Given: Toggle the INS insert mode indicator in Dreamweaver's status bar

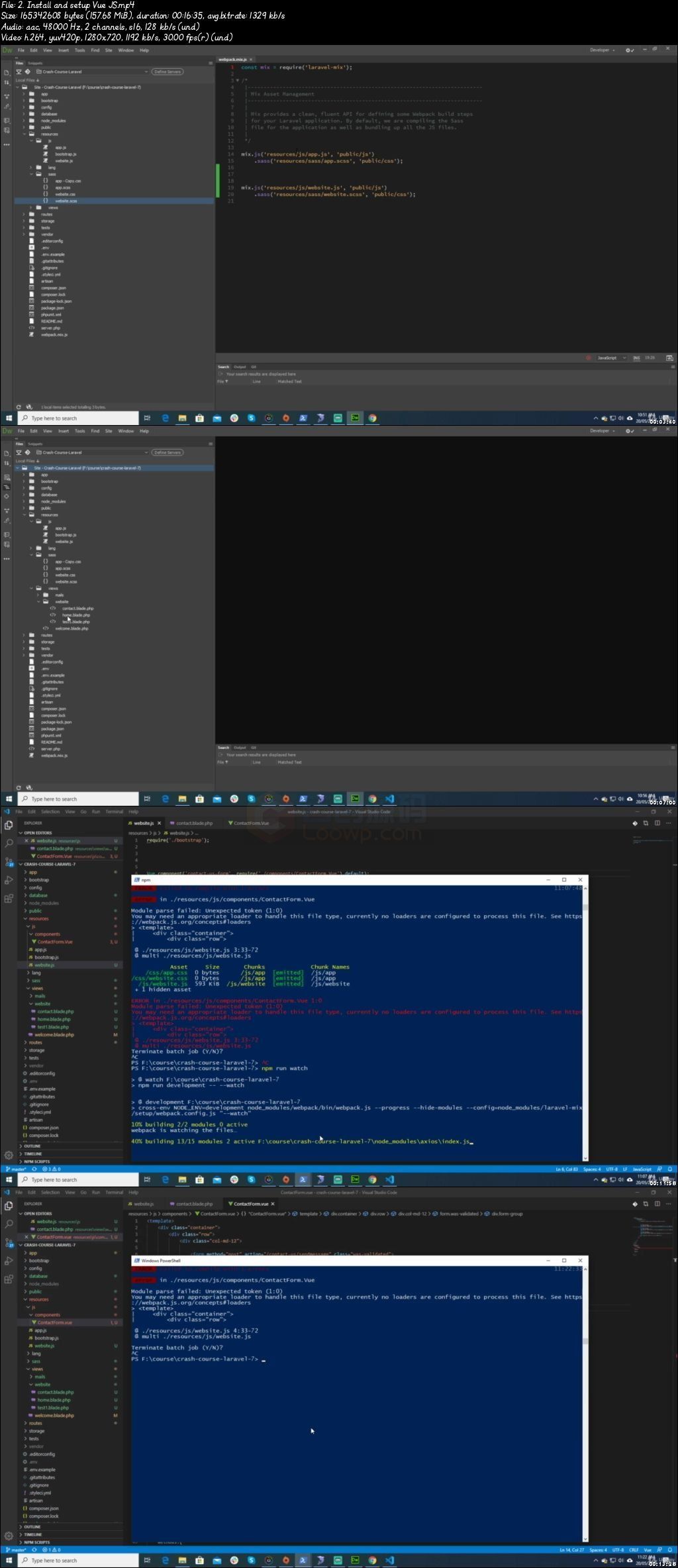Looking at the screenshot, I should click(636, 358).
